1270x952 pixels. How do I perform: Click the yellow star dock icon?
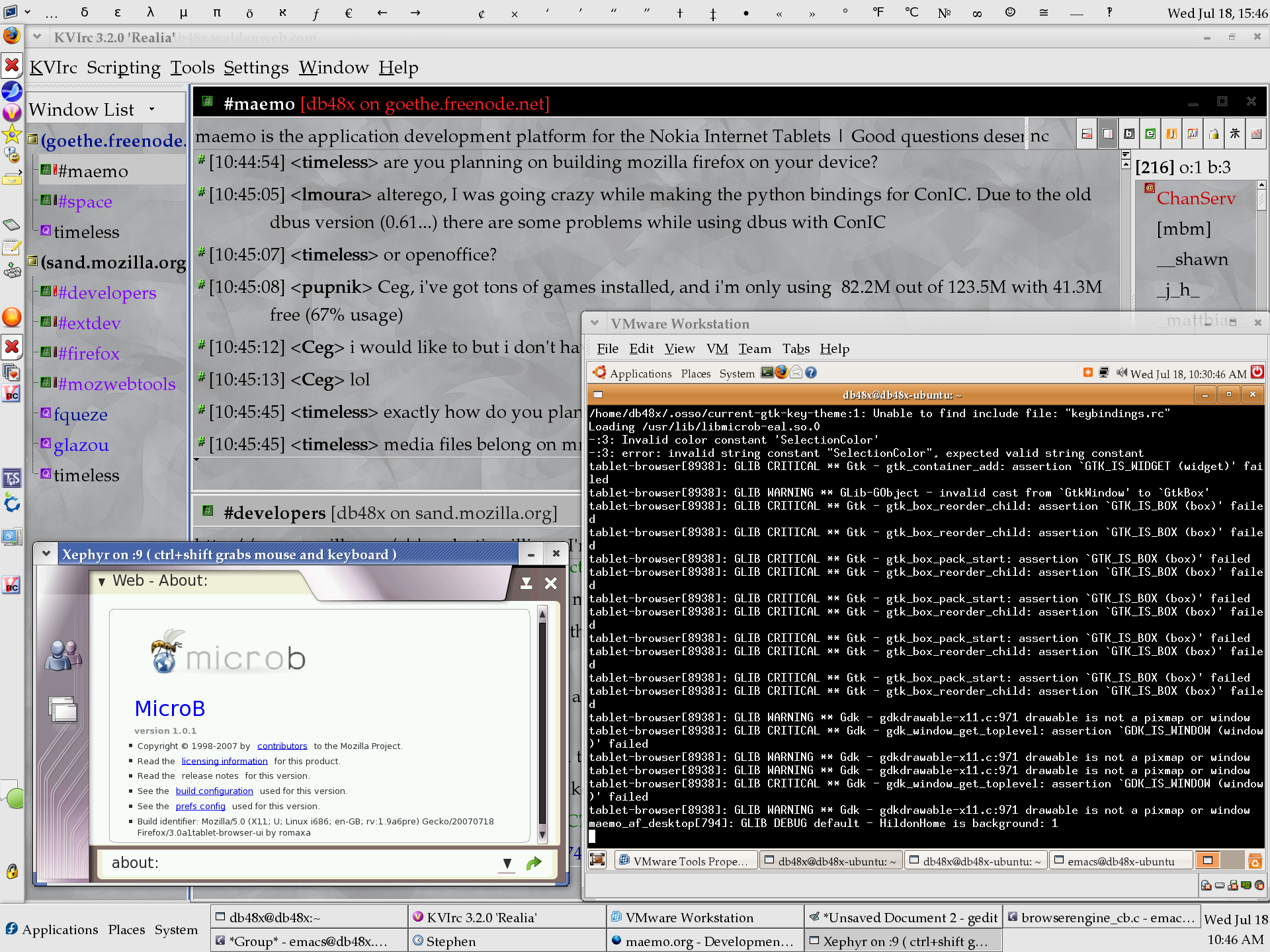[12, 135]
